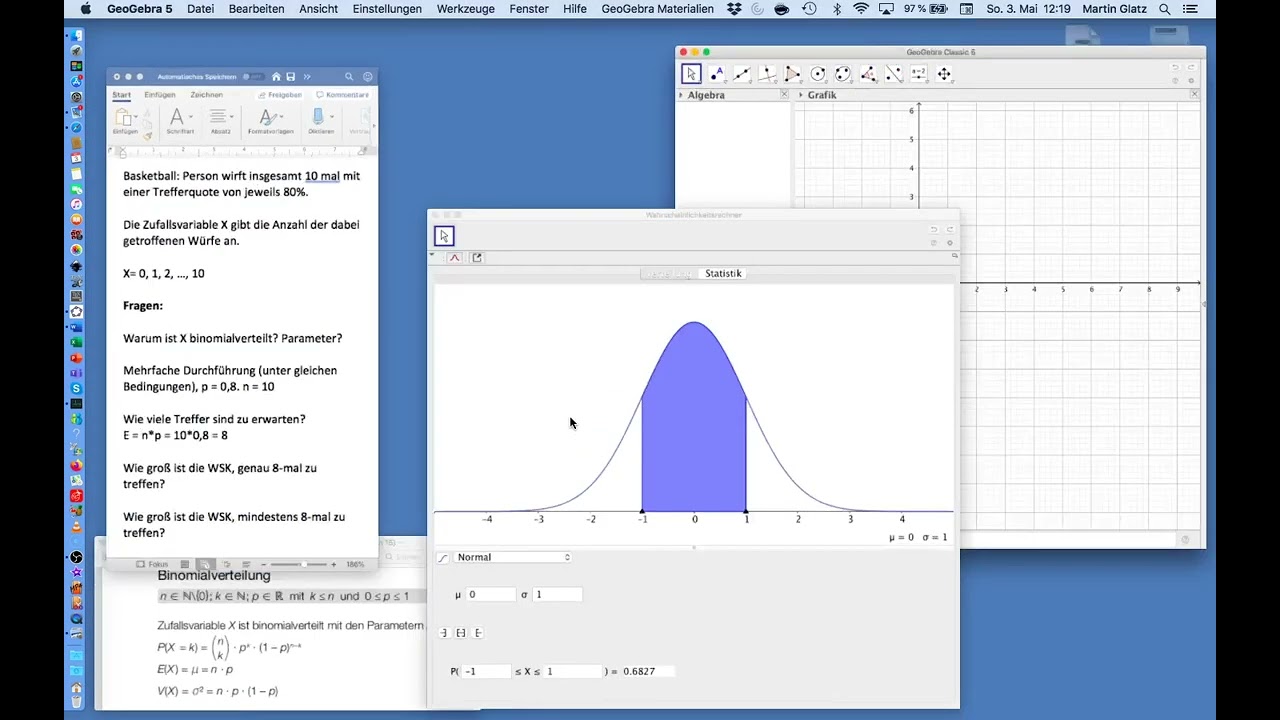Click the Word zoom slider
1280x720 pixels.
tap(299, 564)
